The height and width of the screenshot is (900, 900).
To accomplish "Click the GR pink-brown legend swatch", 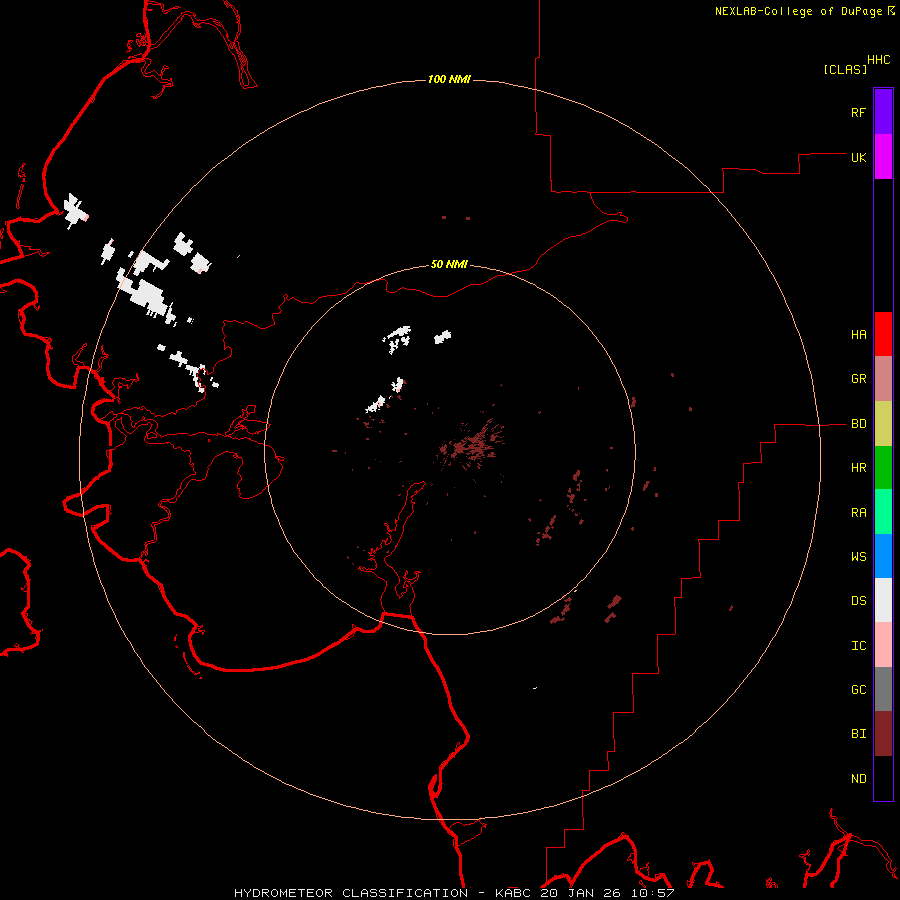I will pyautogui.click(x=883, y=379).
